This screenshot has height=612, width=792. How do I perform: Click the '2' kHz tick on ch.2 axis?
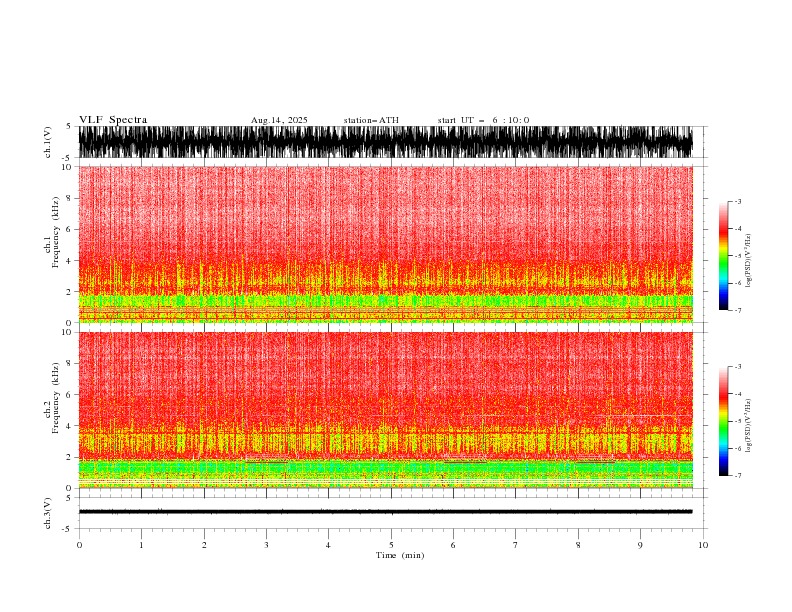coord(69,457)
